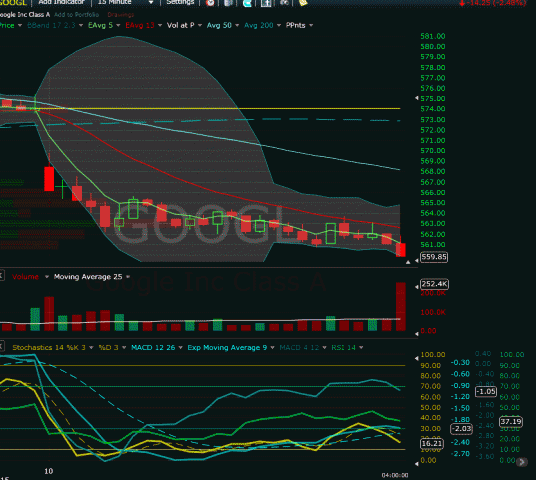
Task: Click the stochastics value badge 16.21
Action: click(432, 444)
